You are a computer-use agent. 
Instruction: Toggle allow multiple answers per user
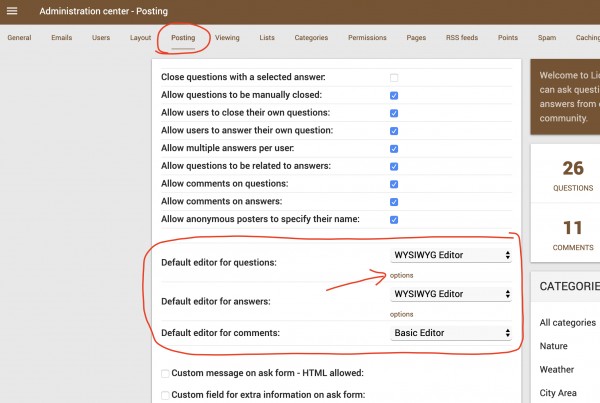click(x=394, y=149)
